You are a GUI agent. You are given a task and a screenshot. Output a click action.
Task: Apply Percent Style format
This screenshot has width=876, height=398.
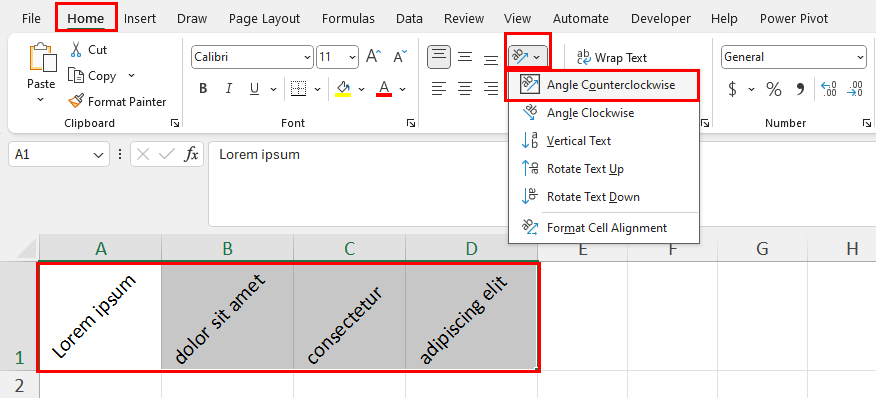(x=774, y=88)
